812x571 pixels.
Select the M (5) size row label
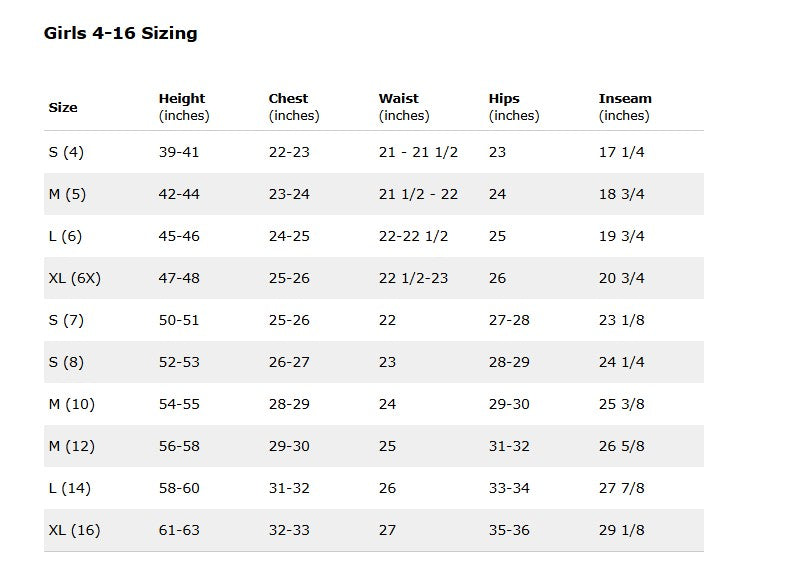pos(67,194)
